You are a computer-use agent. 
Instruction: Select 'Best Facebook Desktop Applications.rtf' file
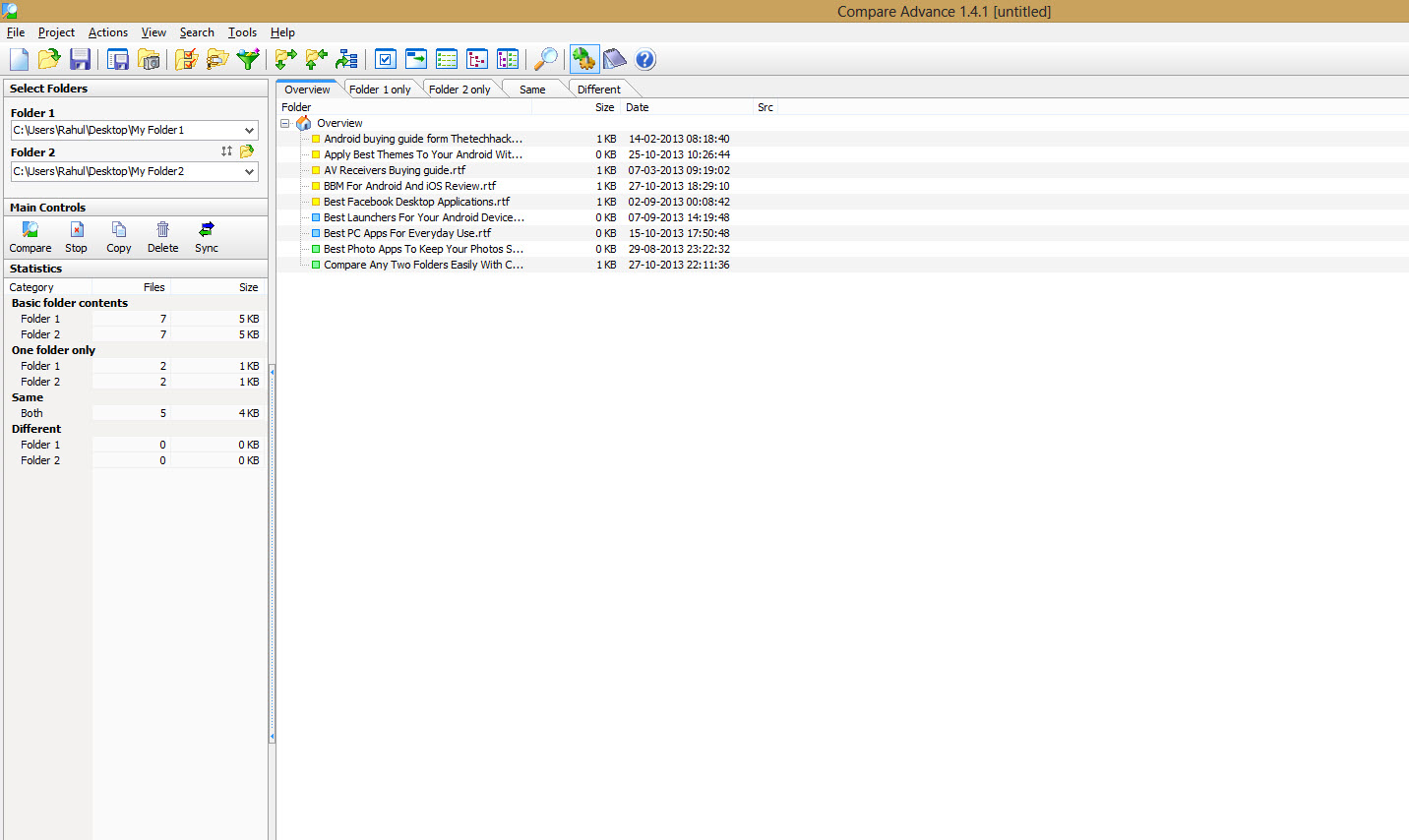[416, 202]
